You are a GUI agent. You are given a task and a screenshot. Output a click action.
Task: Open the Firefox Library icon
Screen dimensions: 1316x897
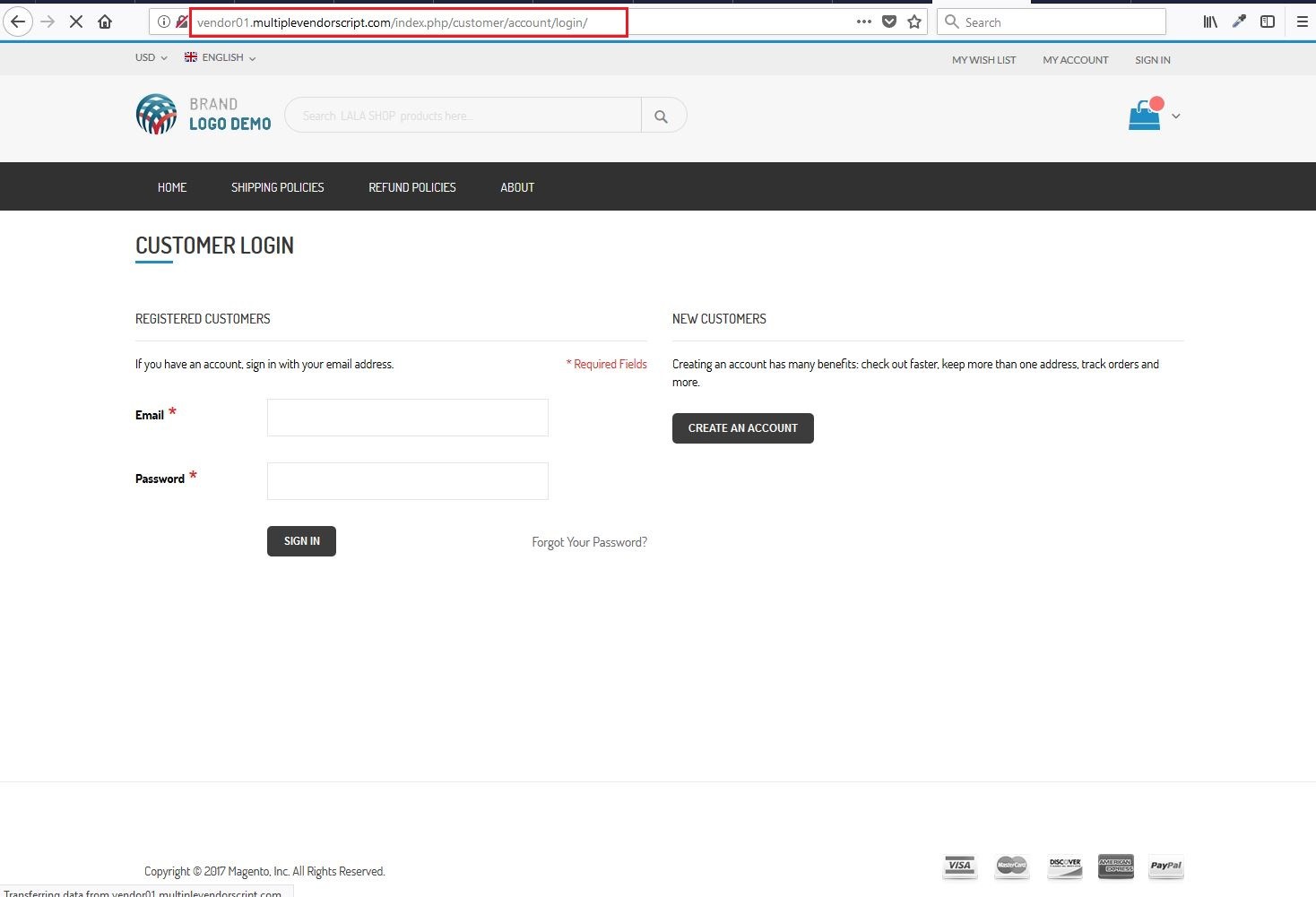click(1209, 22)
